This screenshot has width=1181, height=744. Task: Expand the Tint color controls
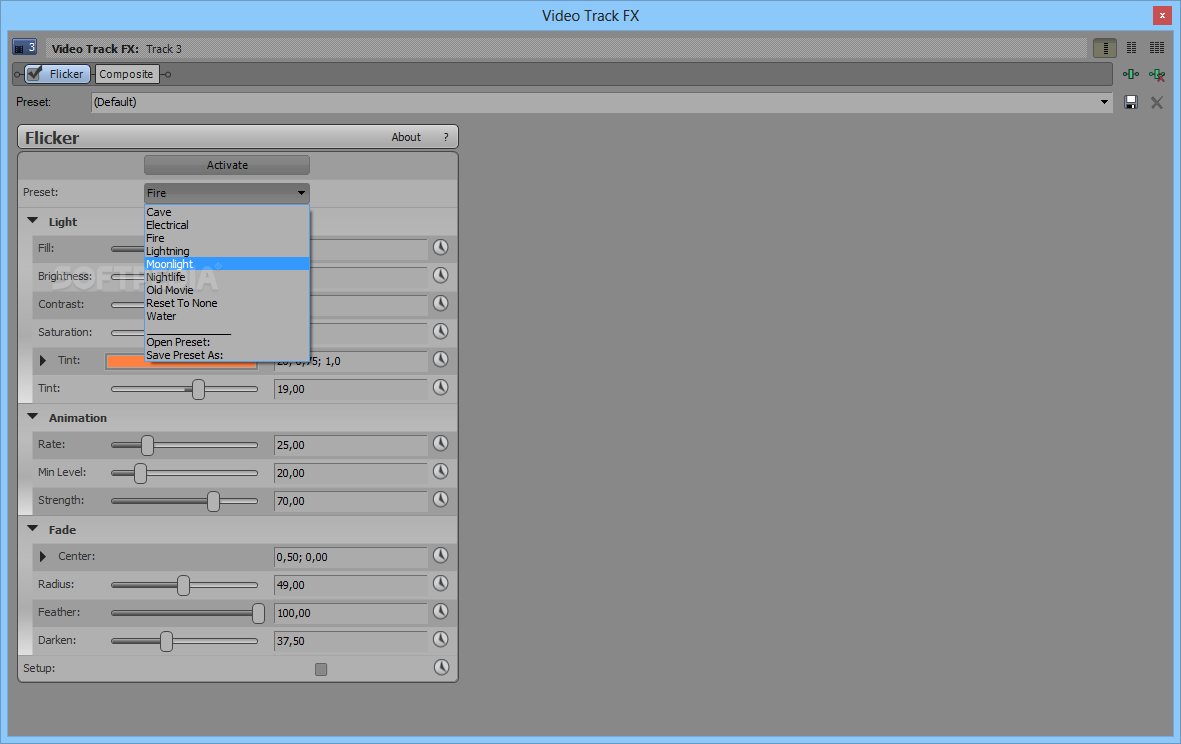[43, 361]
